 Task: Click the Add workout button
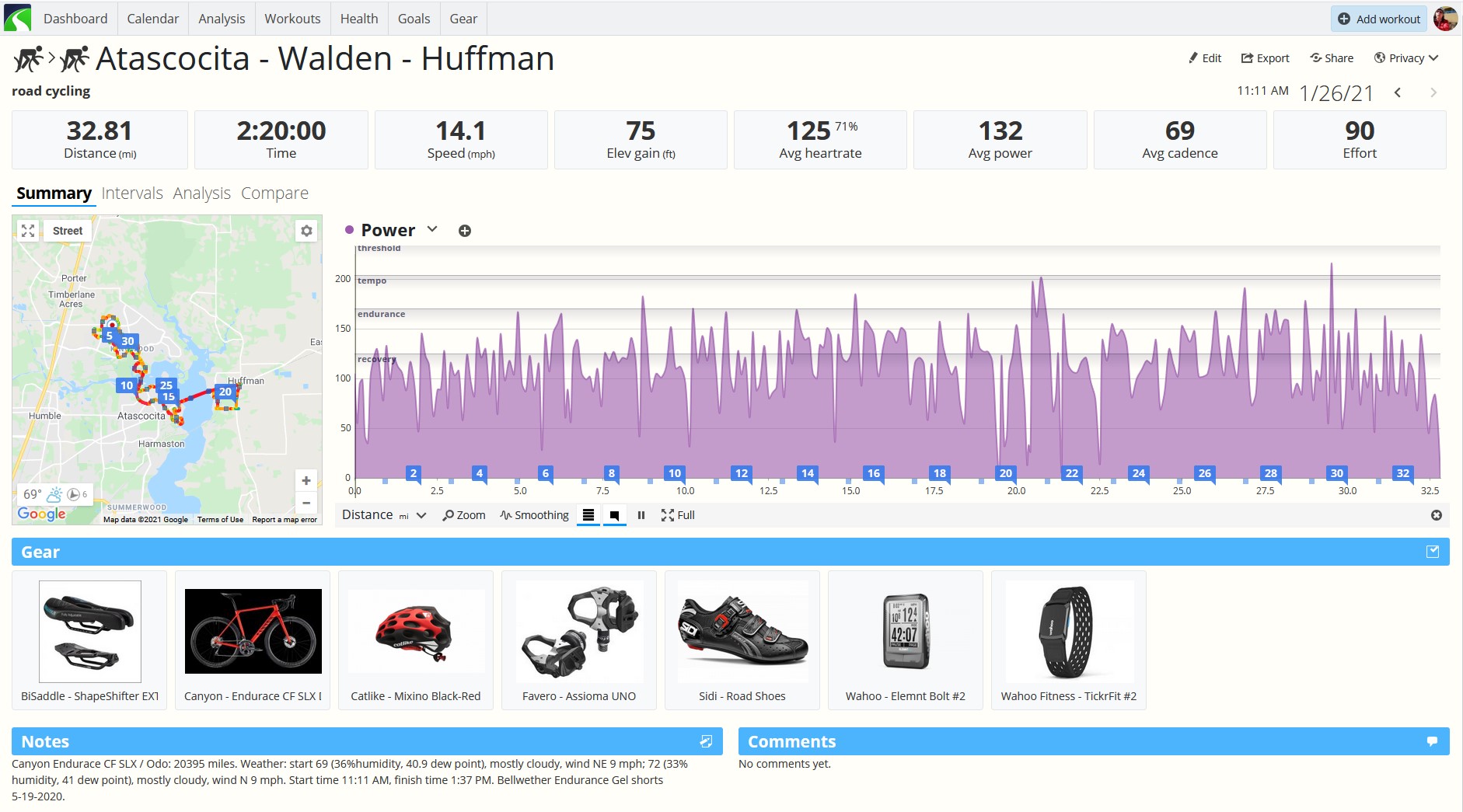tap(1379, 19)
